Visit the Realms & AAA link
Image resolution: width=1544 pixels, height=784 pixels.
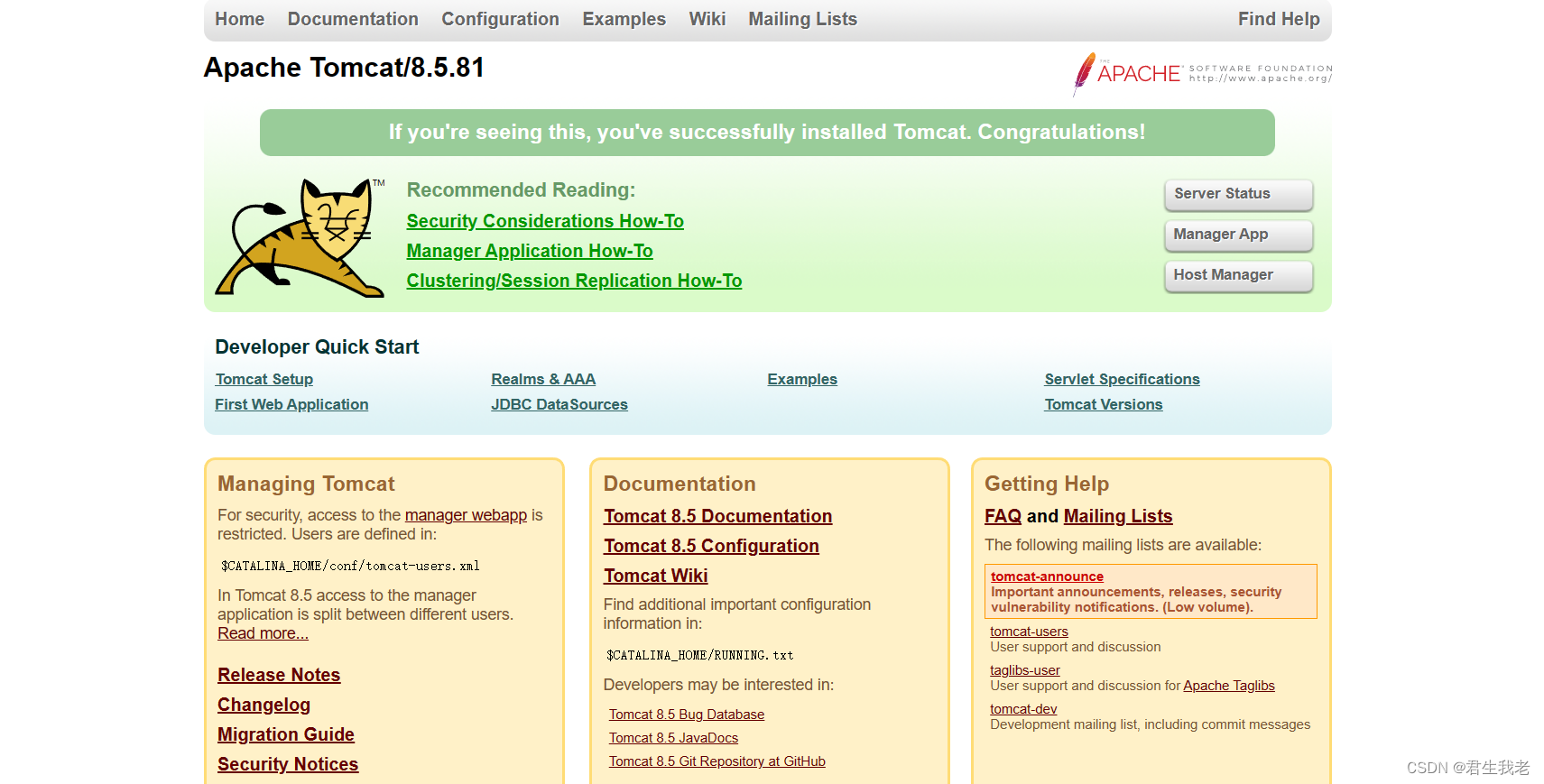click(x=543, y=380)
